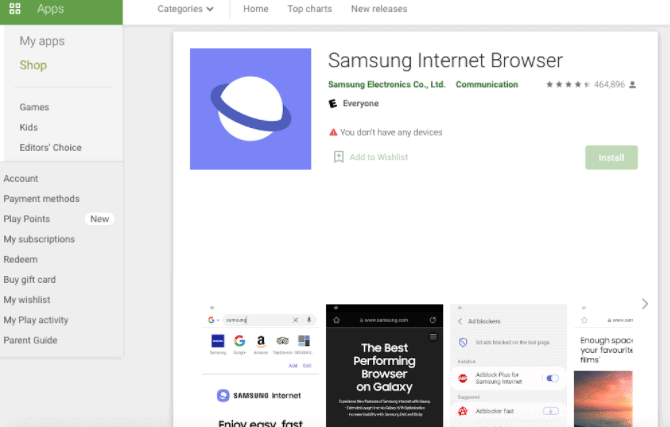
Task: Click the Add to Wishlist bookmark icon
Action: 338,157
